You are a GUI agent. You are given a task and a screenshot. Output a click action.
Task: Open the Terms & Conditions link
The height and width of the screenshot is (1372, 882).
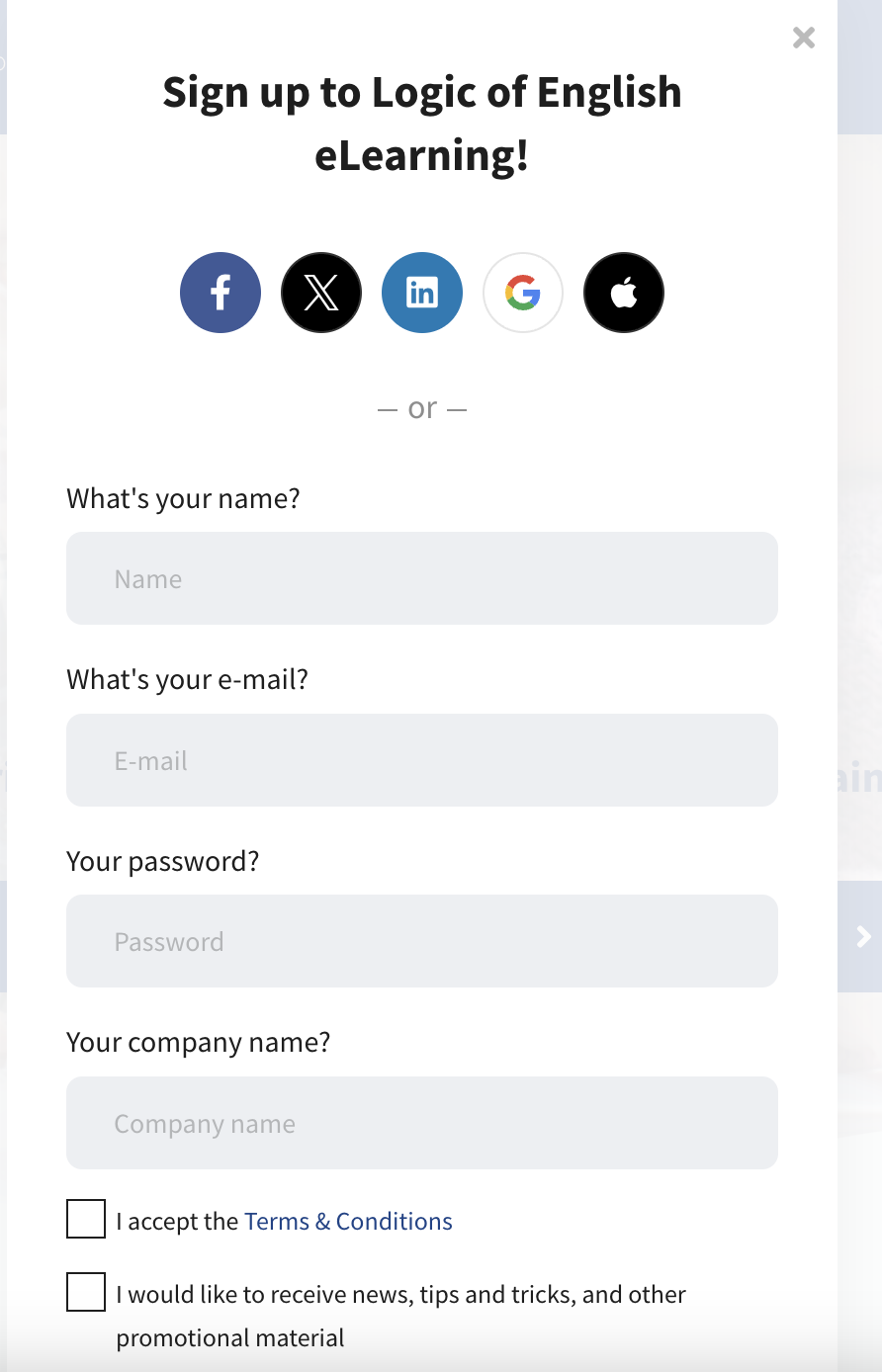(x=348, y=1222)
